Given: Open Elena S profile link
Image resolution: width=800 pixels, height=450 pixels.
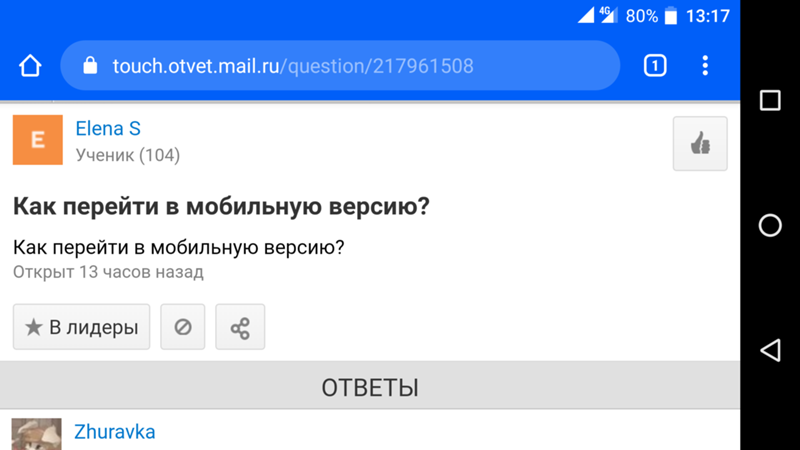Looking at the screenshot, I should 108,129.
